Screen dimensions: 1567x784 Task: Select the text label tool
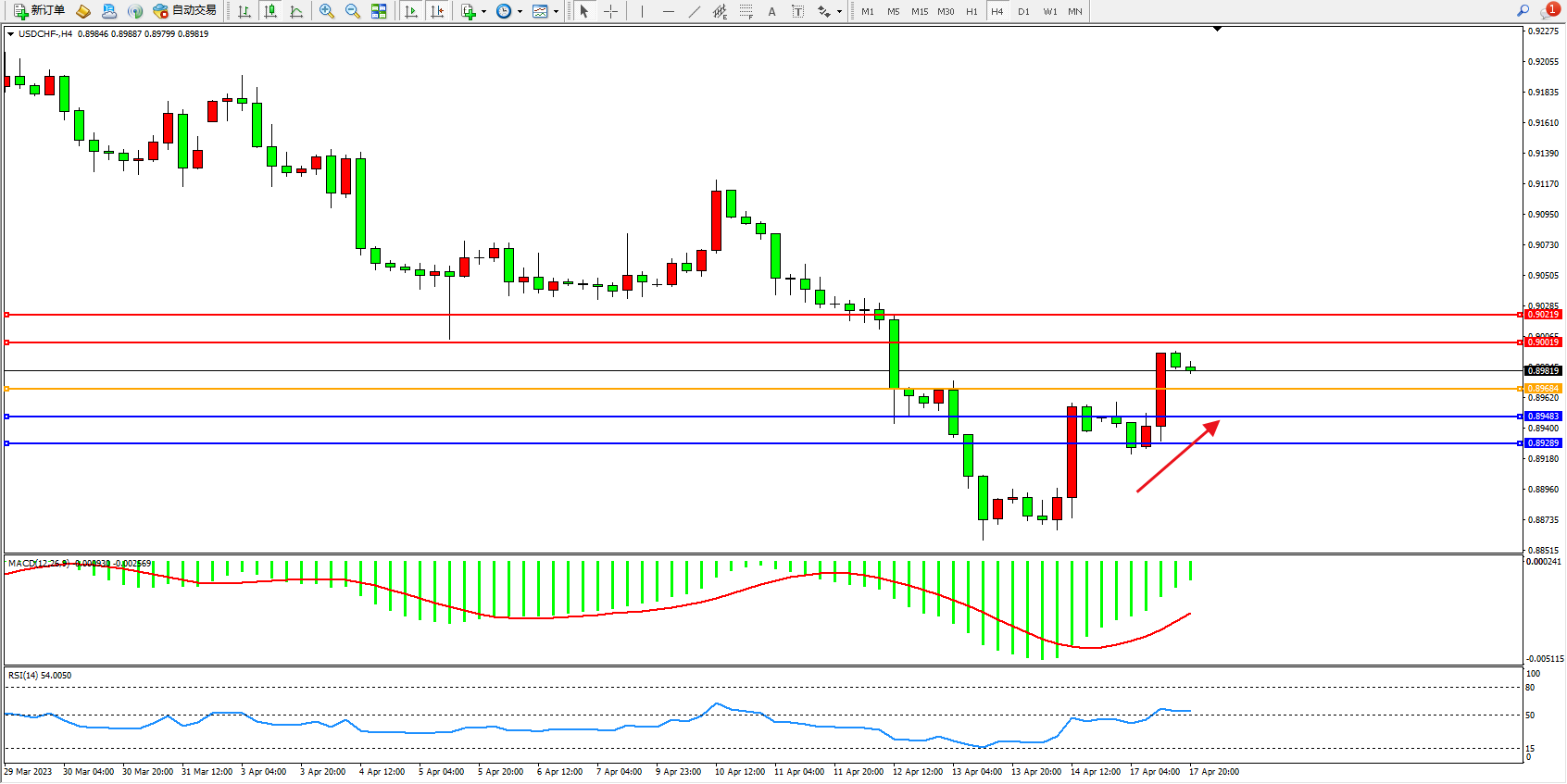771,11
